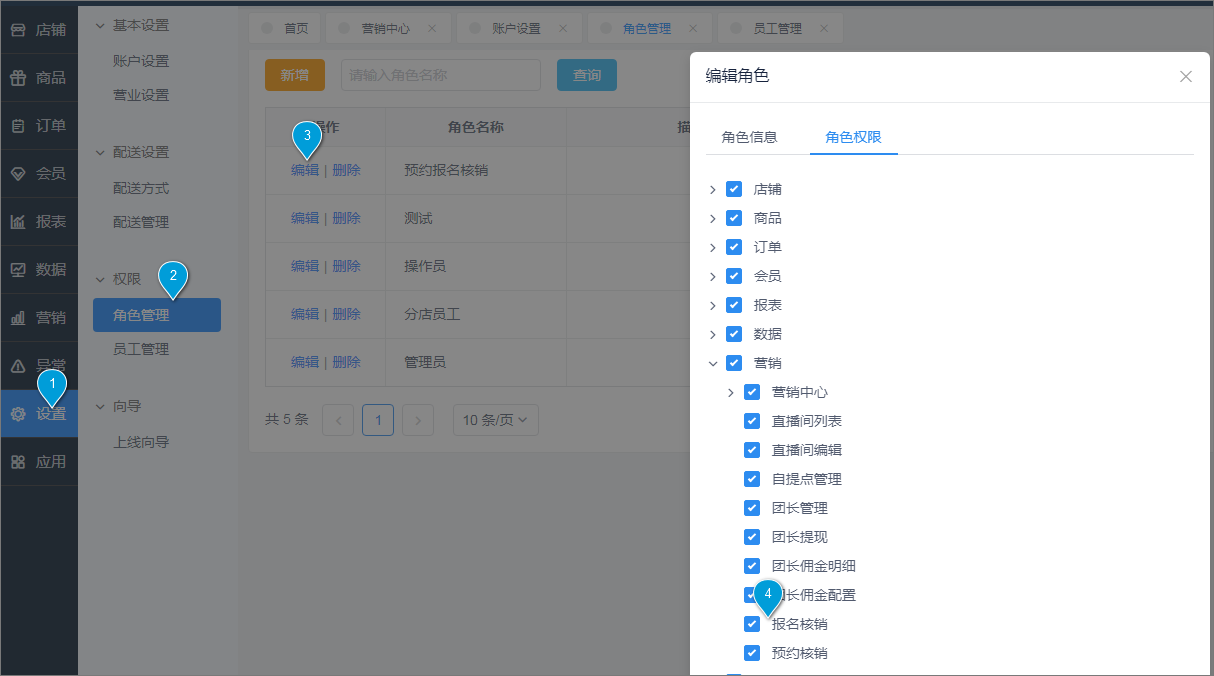Open the 店铺 shop icon in sidebar
This screenshot has width=1214, height=676.
(18, 30)
